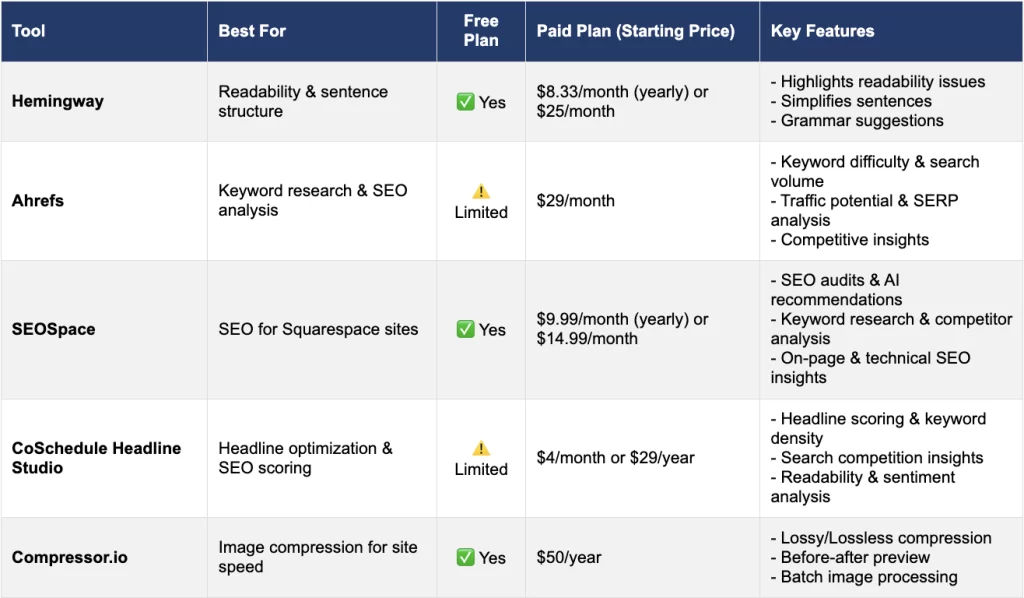Select the Compressor.io tool name
Image resolution: width=1024 pixels, height=598 pixels.
[x=69, y=557]
